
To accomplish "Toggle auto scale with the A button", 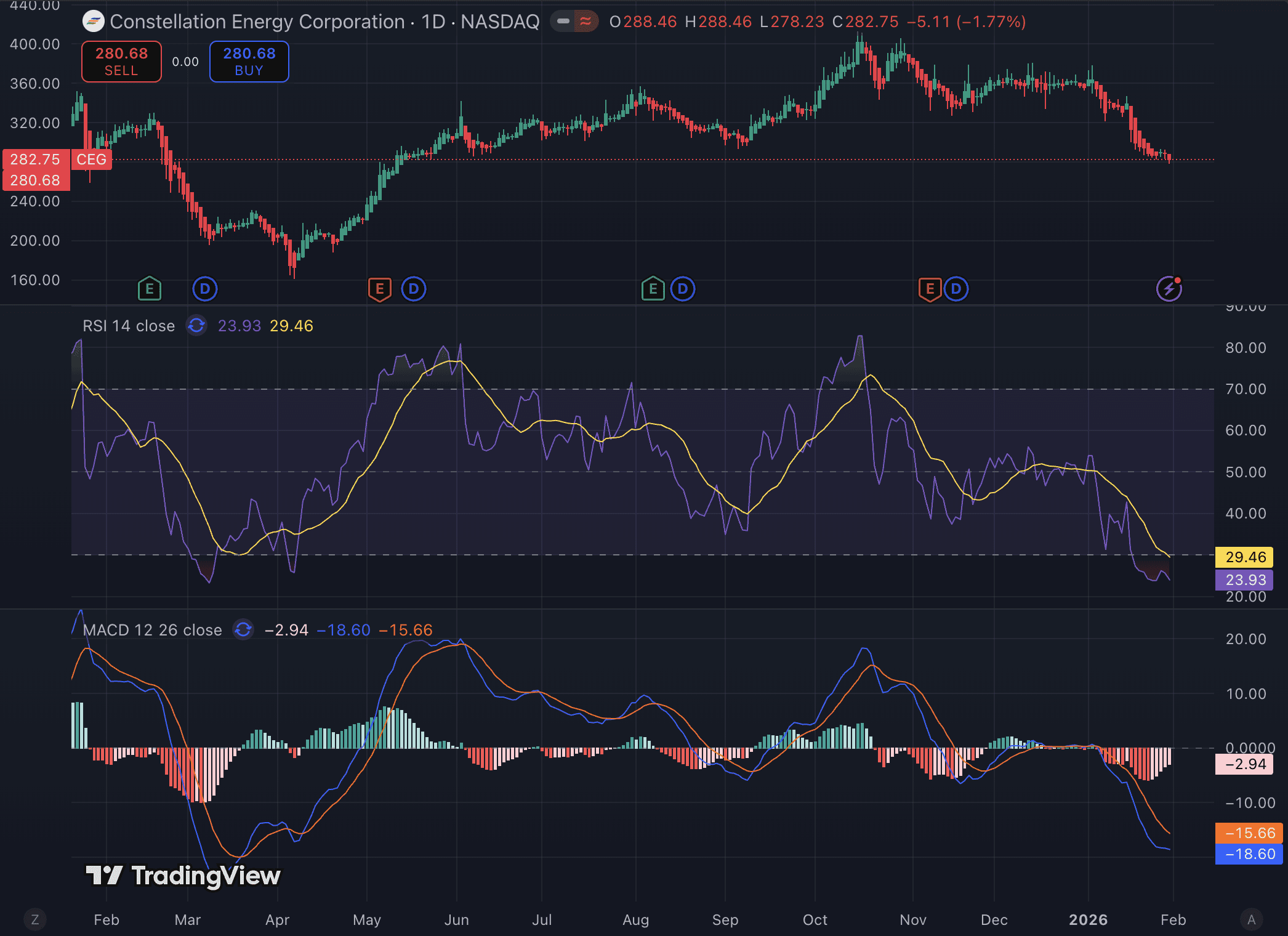I will [x=1251, y=919].
